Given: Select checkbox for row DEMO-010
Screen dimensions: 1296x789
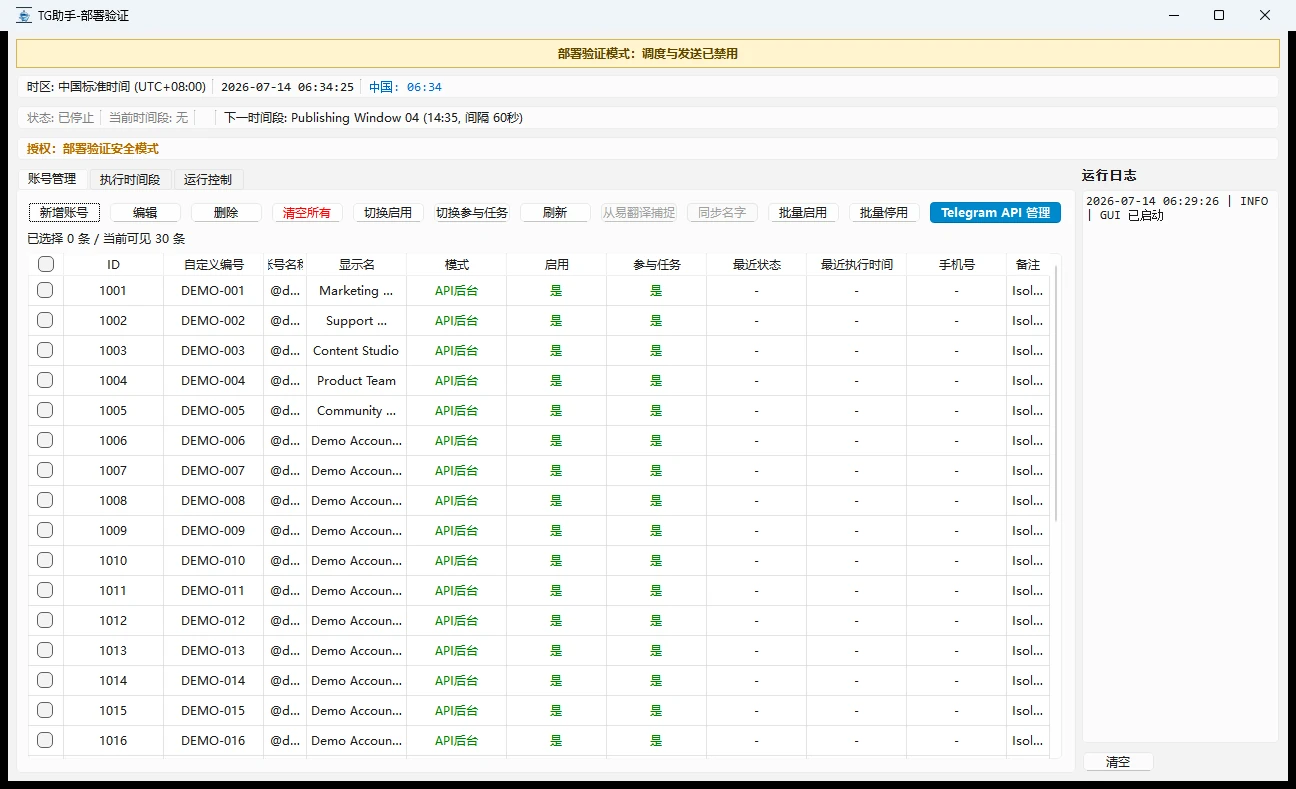Looking at the screenshot, I should [45, 560].
